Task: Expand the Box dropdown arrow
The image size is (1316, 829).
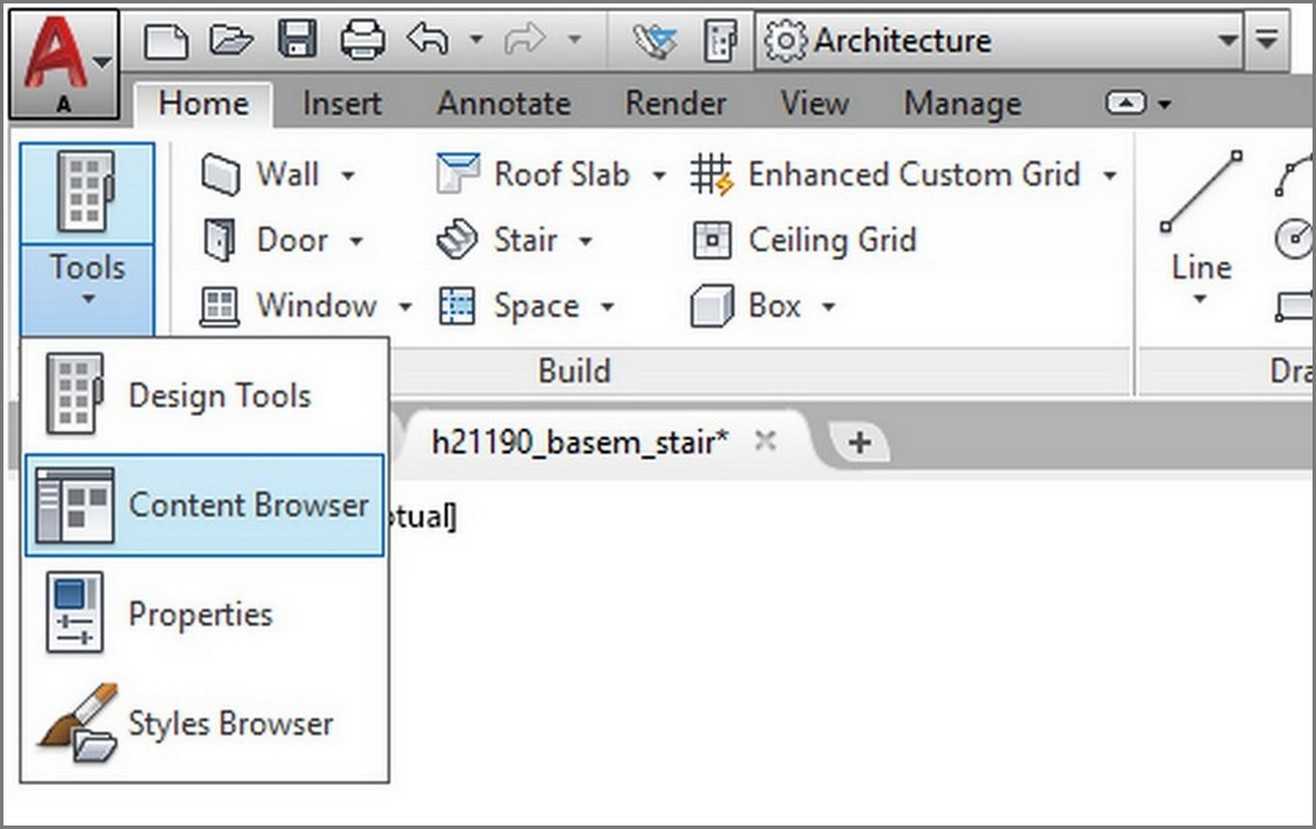Action: point(828,307)
